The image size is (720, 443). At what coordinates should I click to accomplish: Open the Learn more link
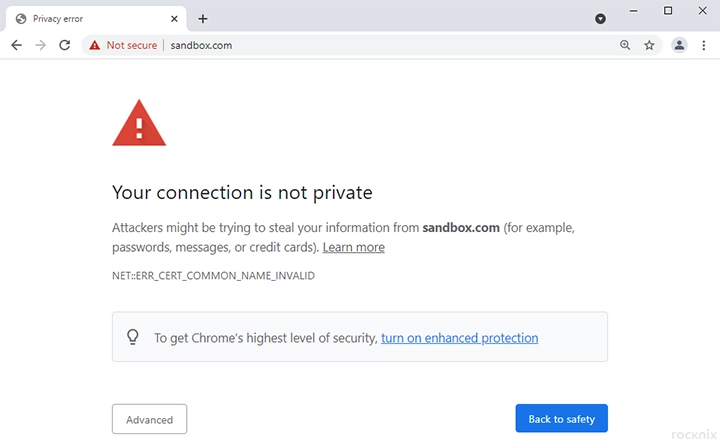click(354, 247)
